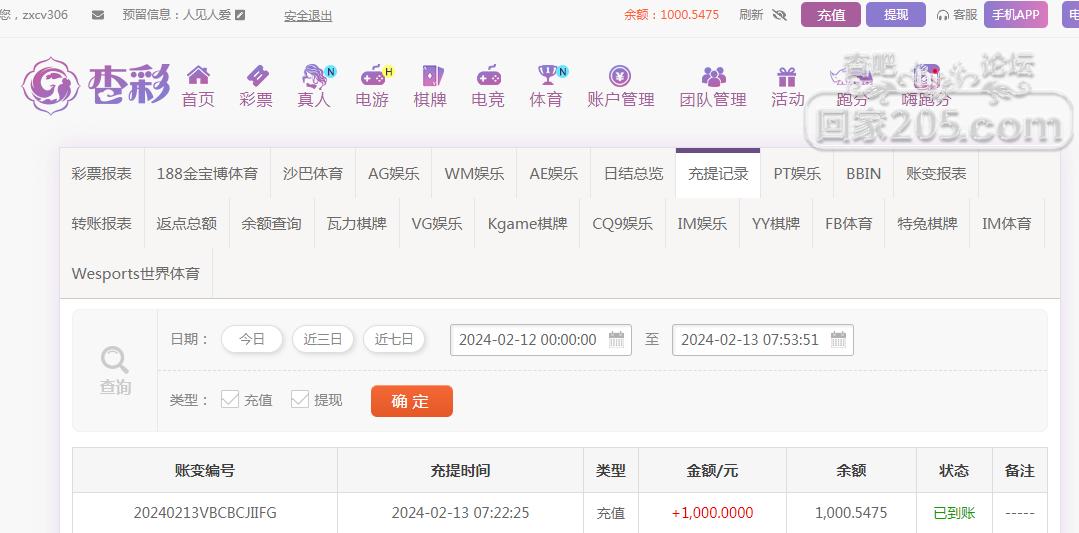The image size is (1079, 533).
Task: Open the 彩票 lottery ticket icon
Action: click(257, 76)
